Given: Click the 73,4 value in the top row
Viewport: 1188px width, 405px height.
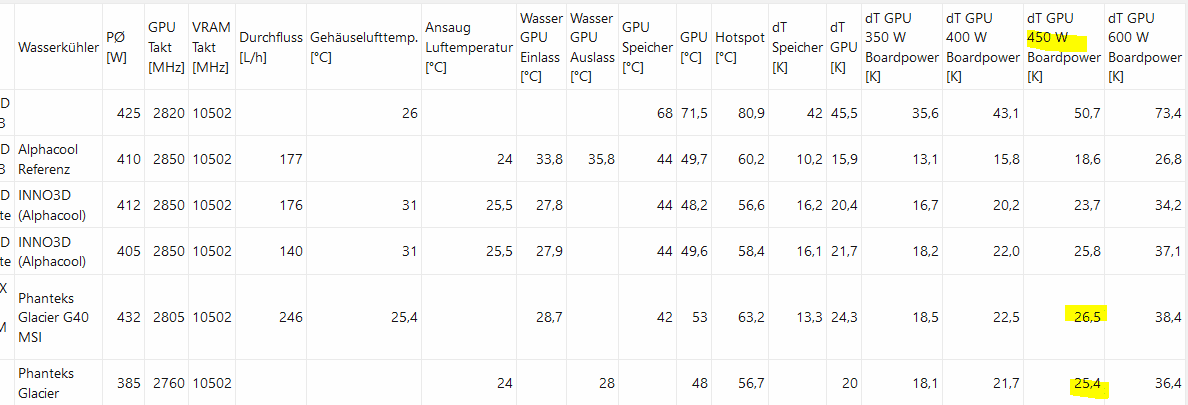Looking at the screenshot, I should click(x=1167, y=113).
